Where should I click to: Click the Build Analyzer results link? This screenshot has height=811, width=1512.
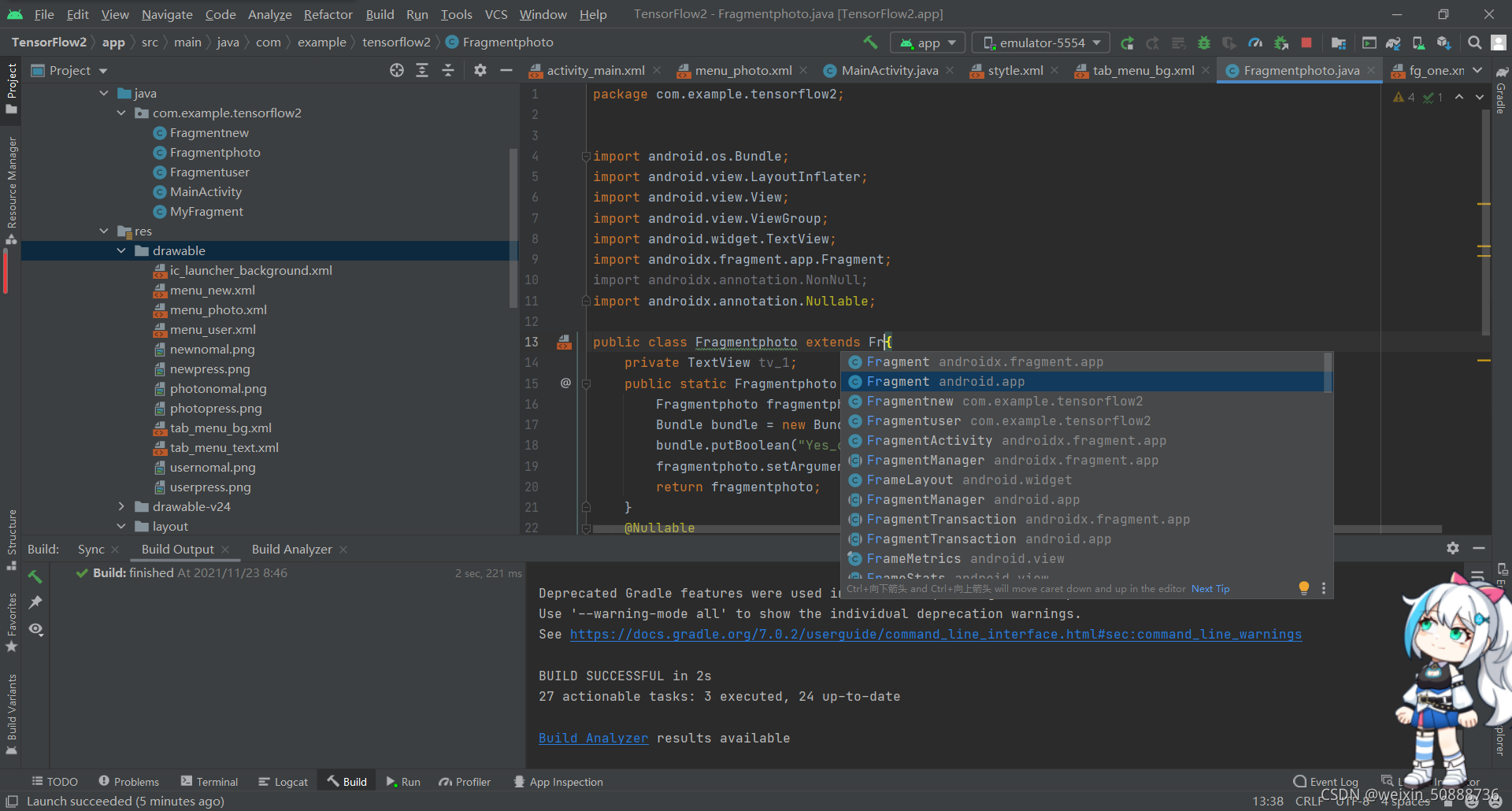point(593,738)
